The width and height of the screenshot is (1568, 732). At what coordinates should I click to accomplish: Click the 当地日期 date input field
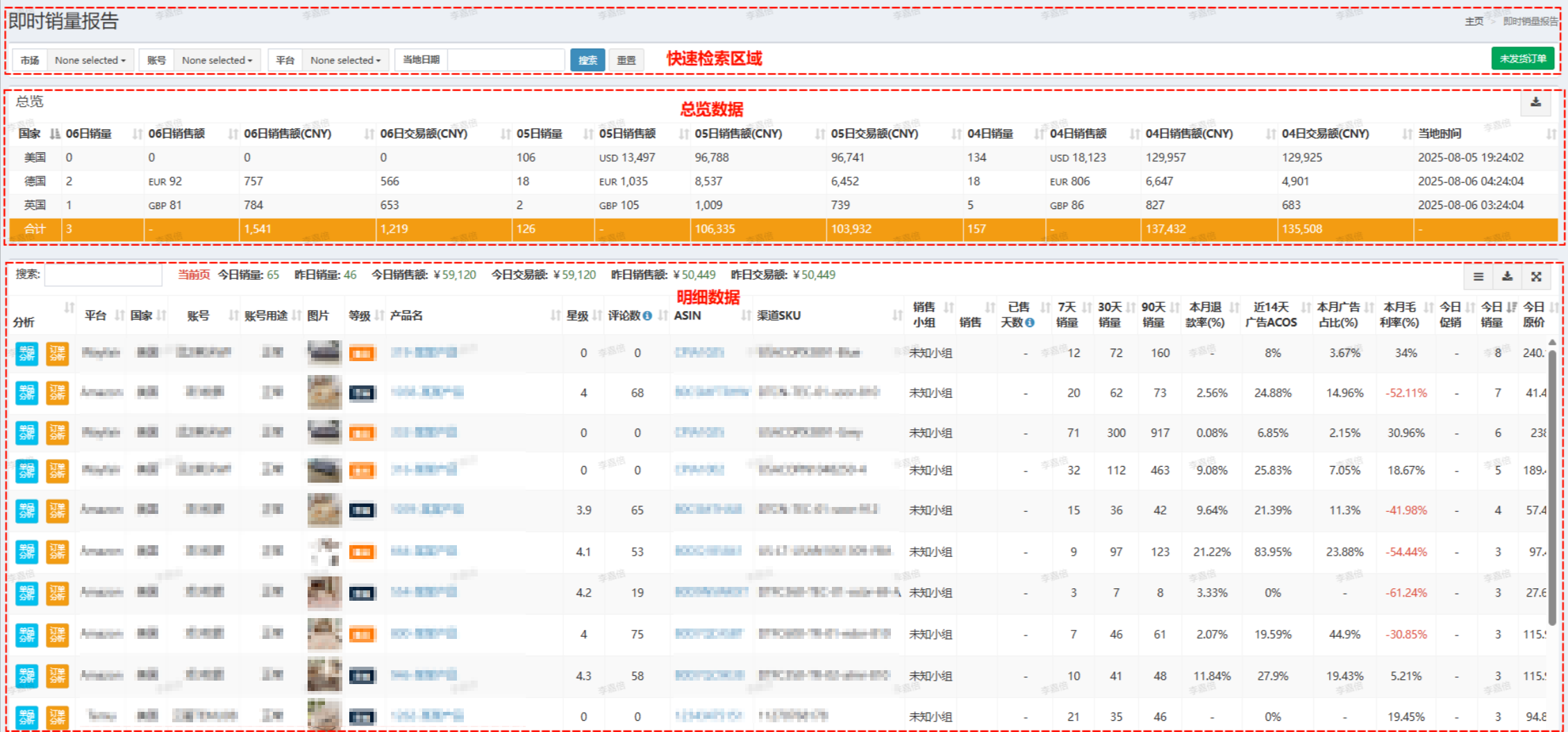pos(506,60)
